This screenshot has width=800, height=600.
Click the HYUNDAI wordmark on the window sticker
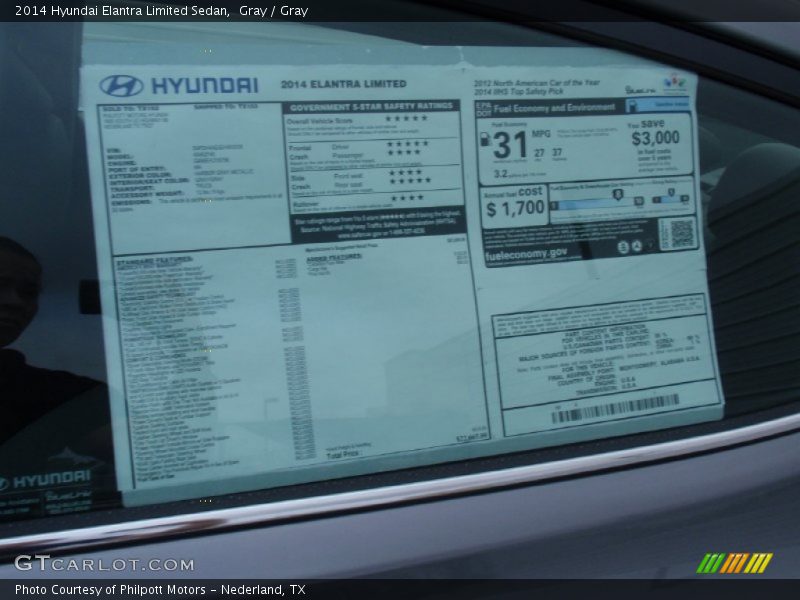click(x=205, y=86)
